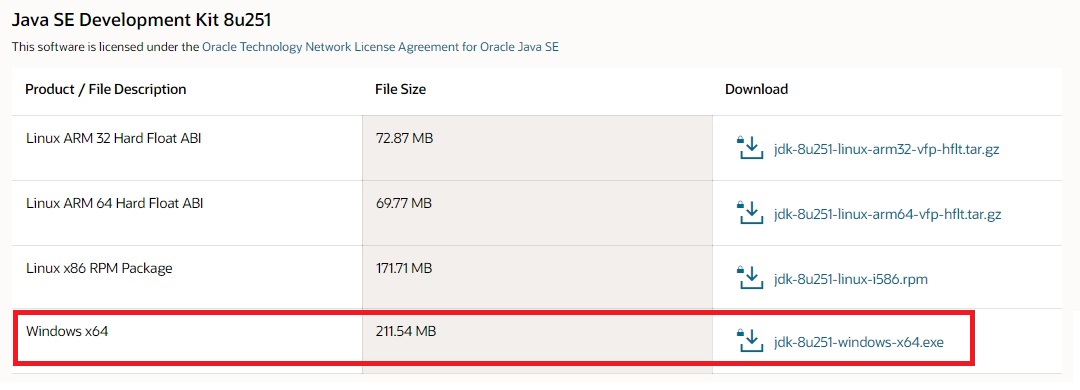Image resolution: width=1080 pixels, height=390 pixels.
Task: Click download icon beside linux-i586.rpm
Action: pyautogui.click(x=750, y=278)
